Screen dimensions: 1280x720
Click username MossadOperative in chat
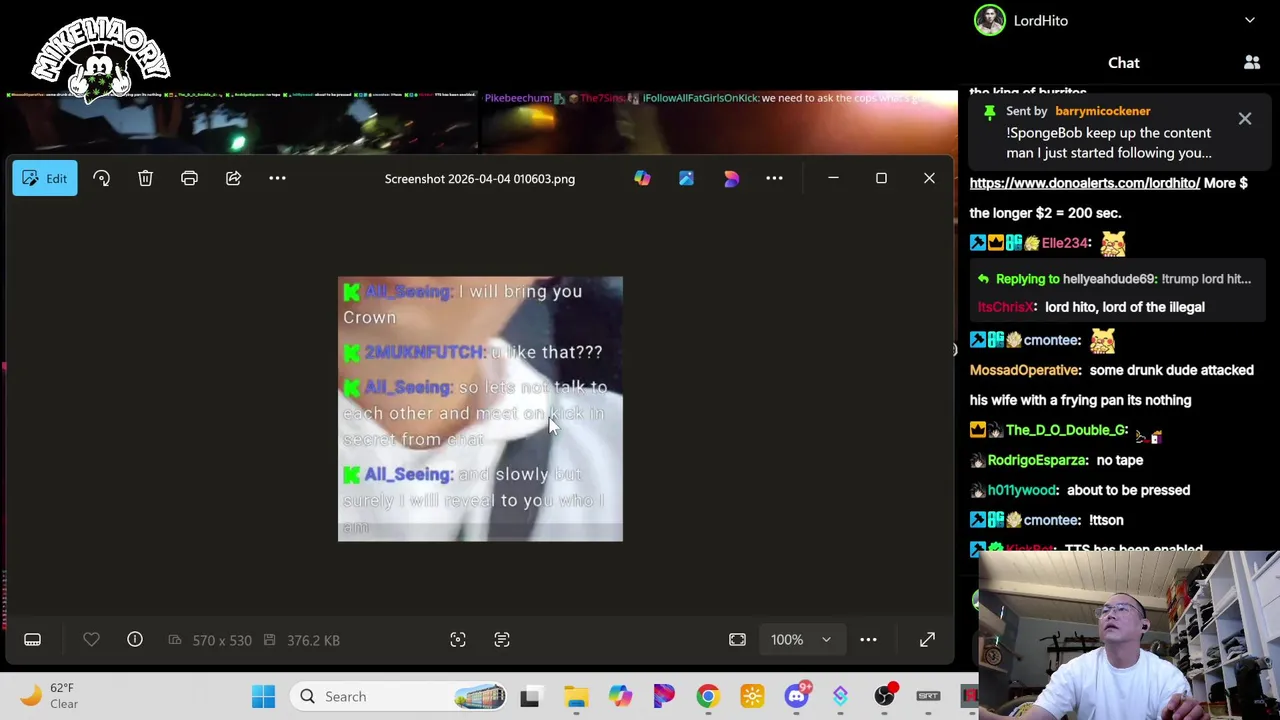1025,370
